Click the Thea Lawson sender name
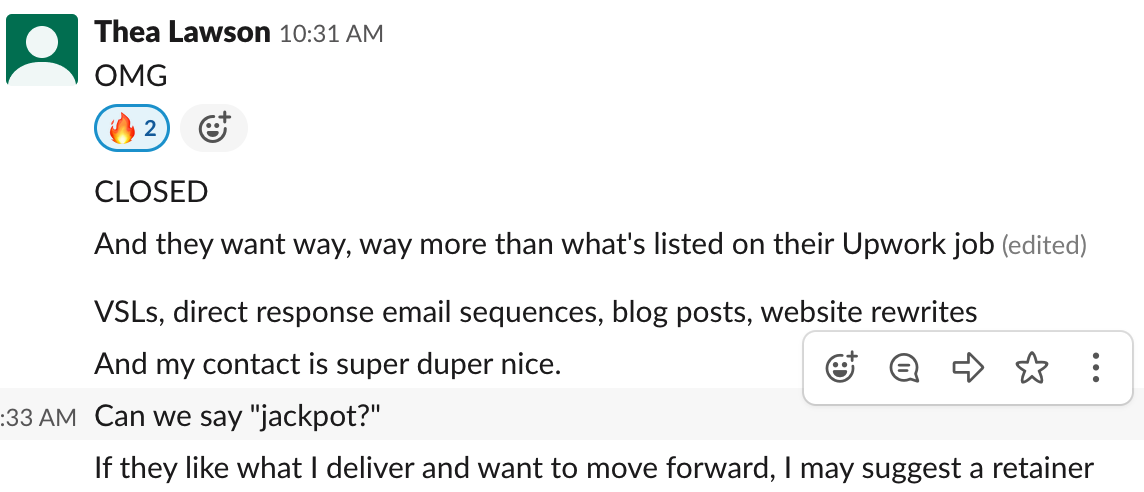This screenshot has height=492, width=1144. pyautogui.click(x=182, y=32)
